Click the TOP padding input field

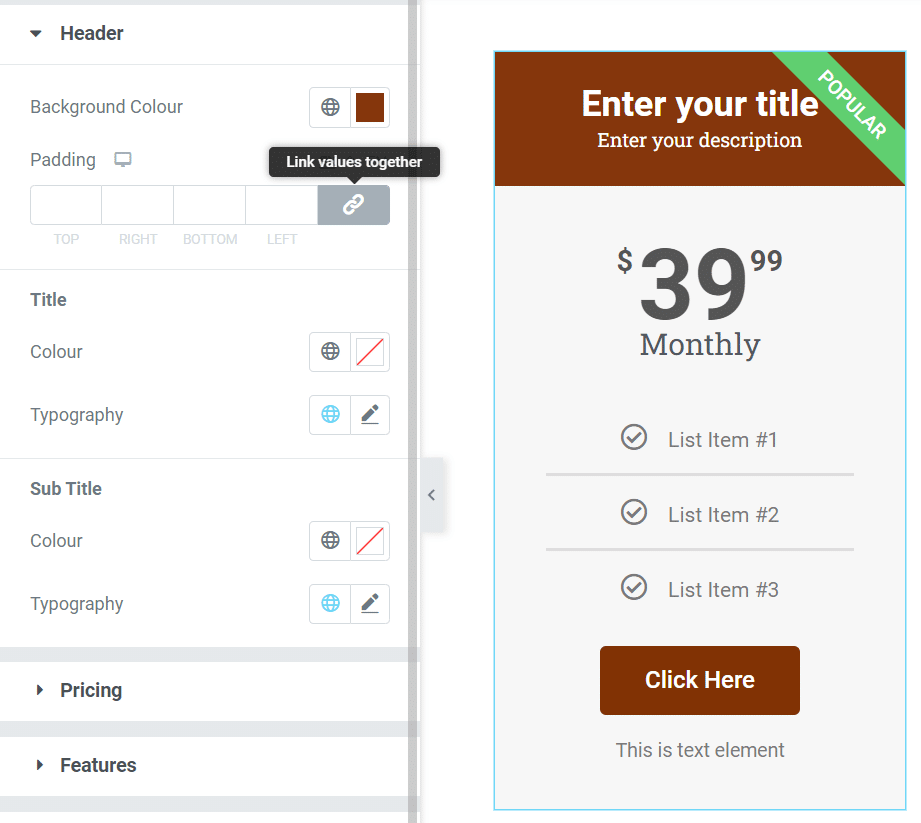pos(65,205)
